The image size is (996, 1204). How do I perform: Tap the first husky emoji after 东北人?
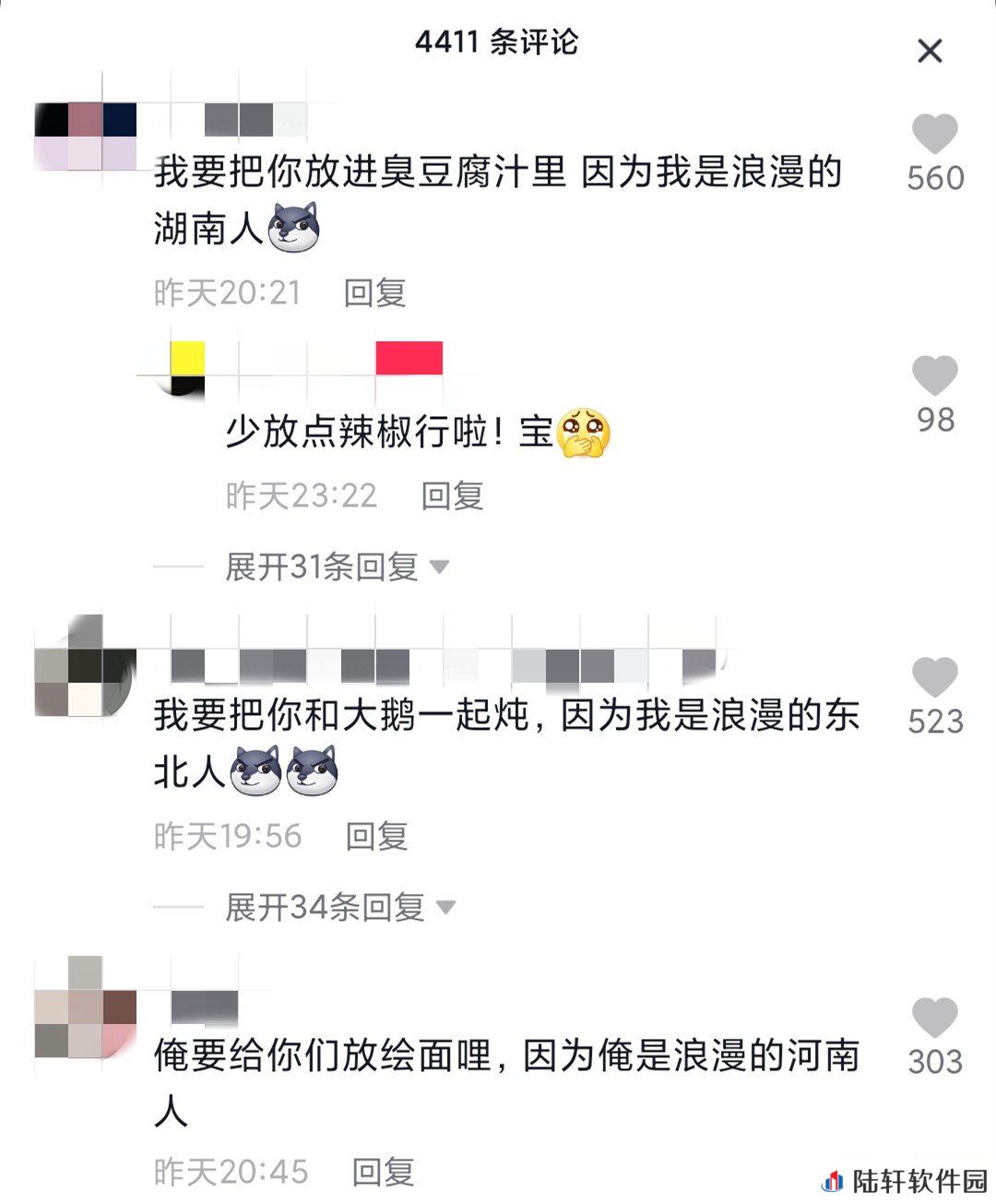pos(255,771)
